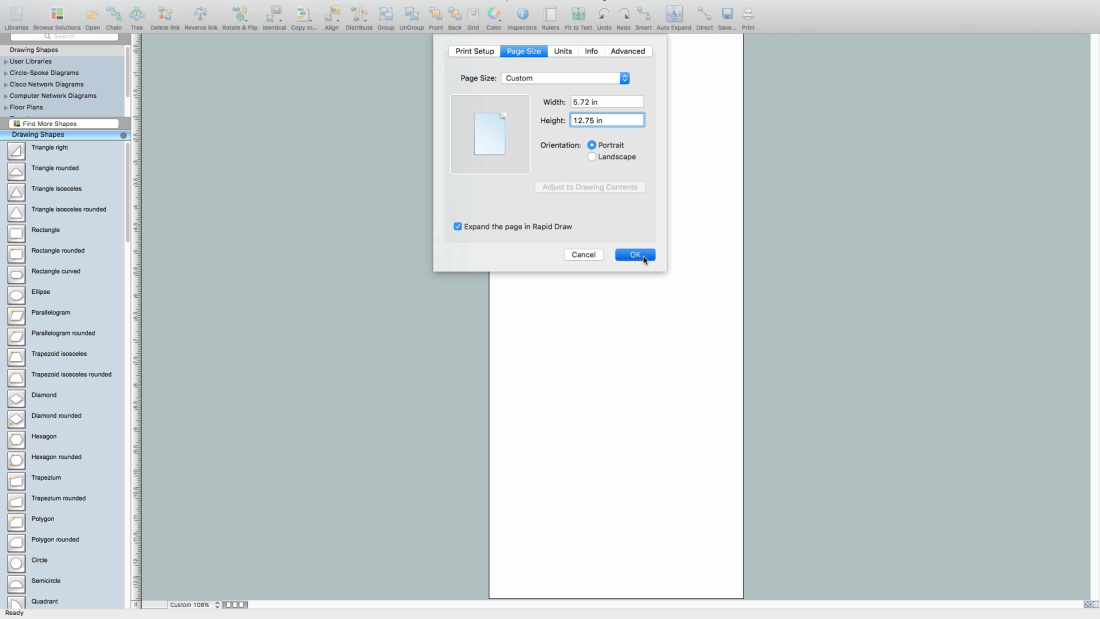Open the Libraries toolbar icon
1100x619 pixels.
[16, 15]
